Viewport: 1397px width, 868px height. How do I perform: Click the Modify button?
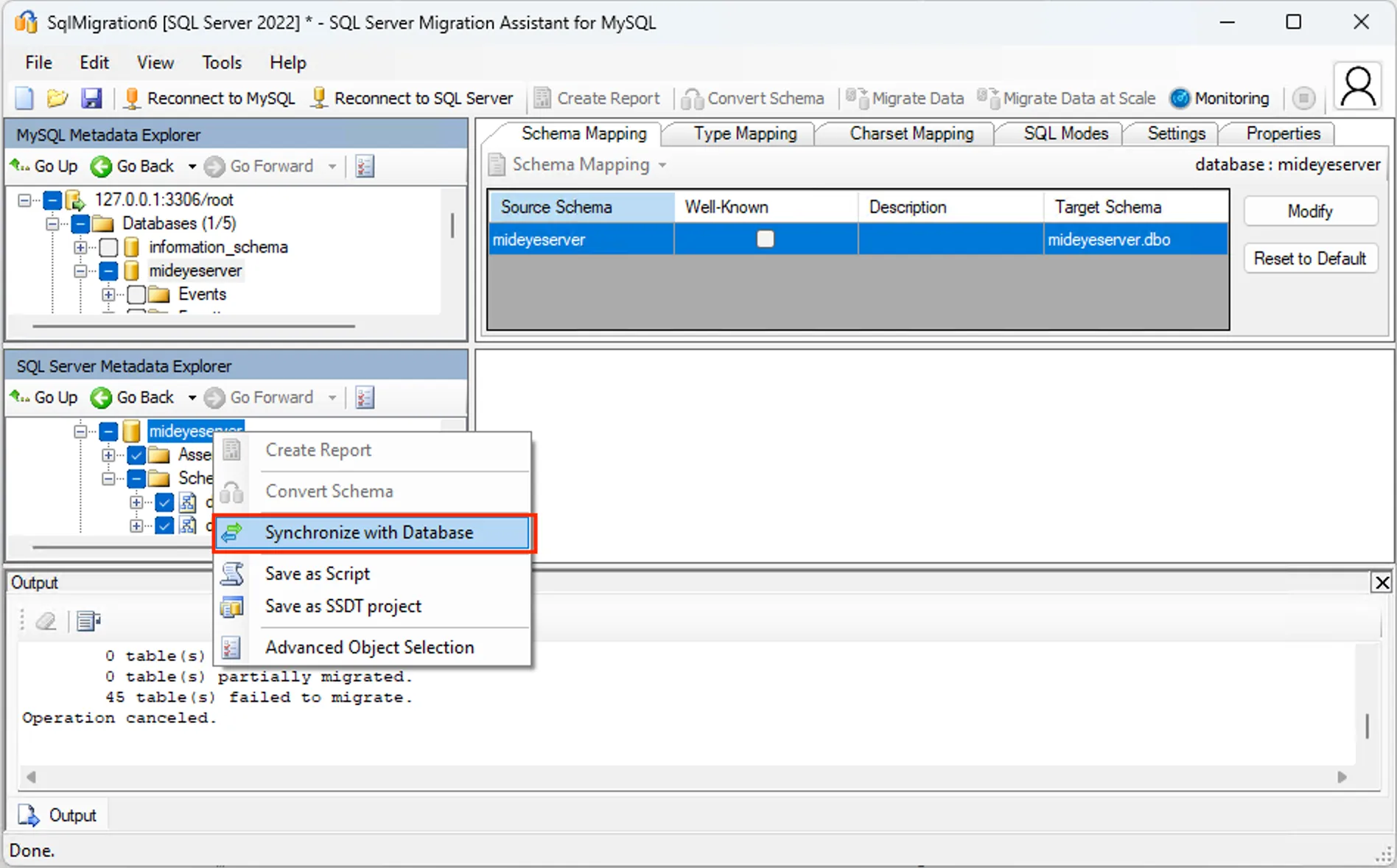[x=1310, y=211]
